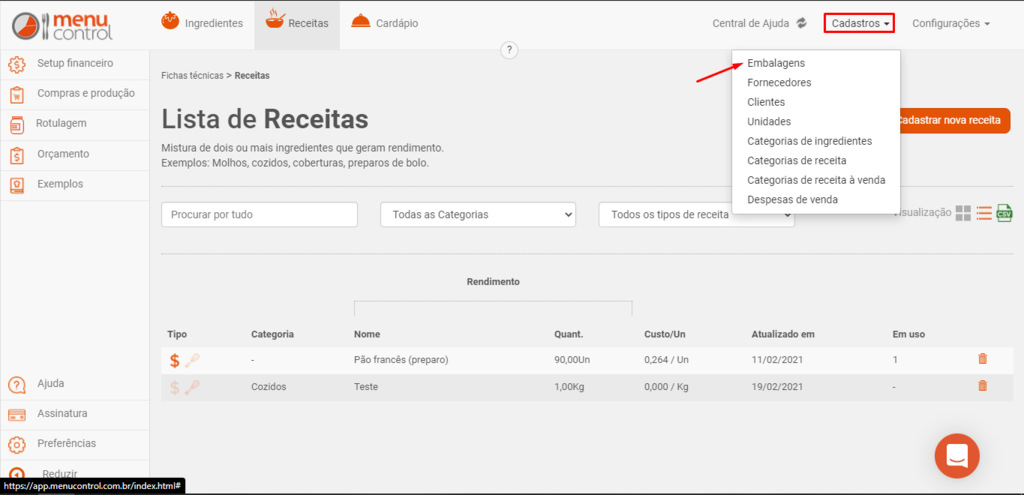Click the refresh arrows icon beside Central de Ajuda
The height and width of the screenshot is (495, 1024).
(801, 23)
